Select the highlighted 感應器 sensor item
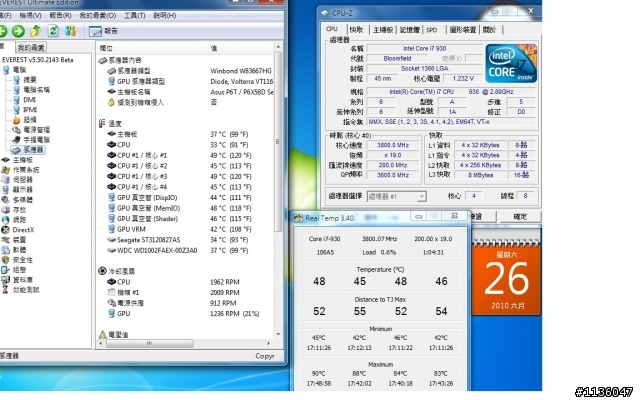This screenshot has width=640, height=400. pyautogui.click(x=28, y=150)
